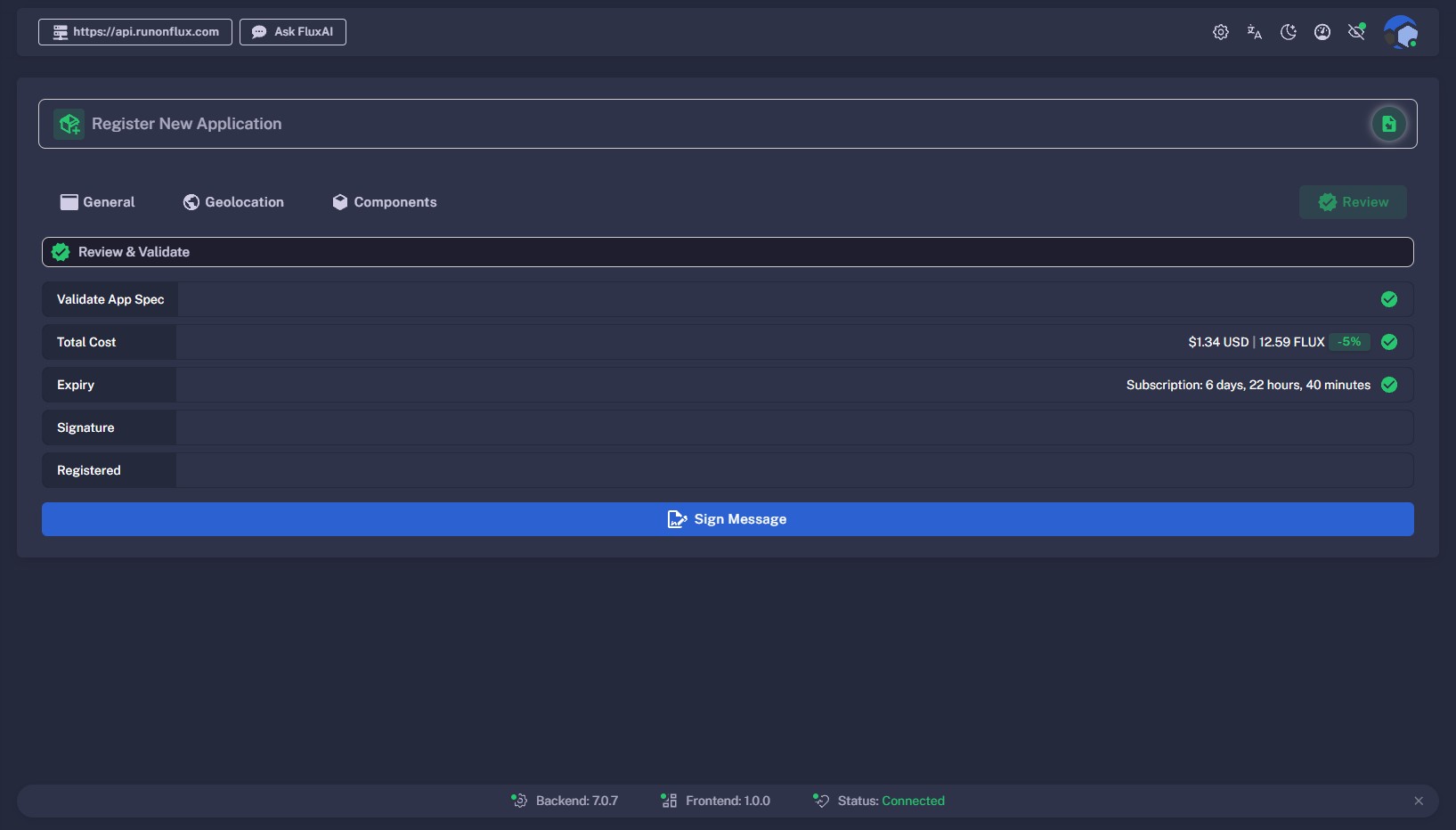Screen dimensions: 1456x830
Task: Click the Expiry row green checkmark
Action: pos(1388,385)
